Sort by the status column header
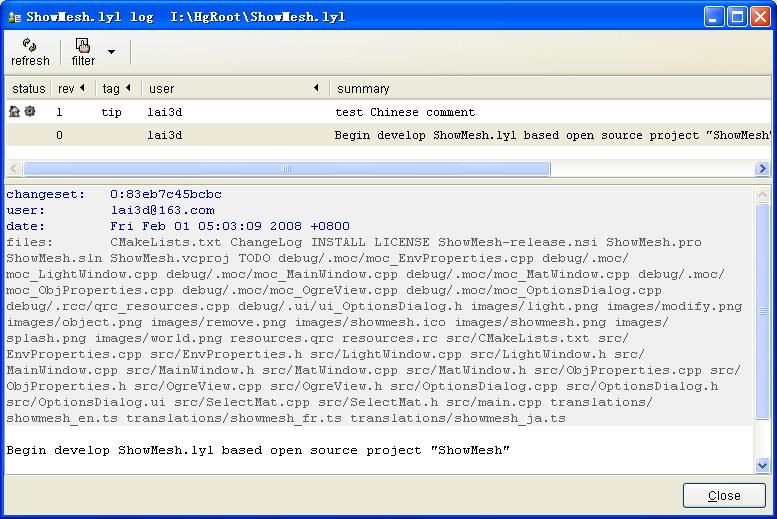The image size is (777, 519). point(28,89)
